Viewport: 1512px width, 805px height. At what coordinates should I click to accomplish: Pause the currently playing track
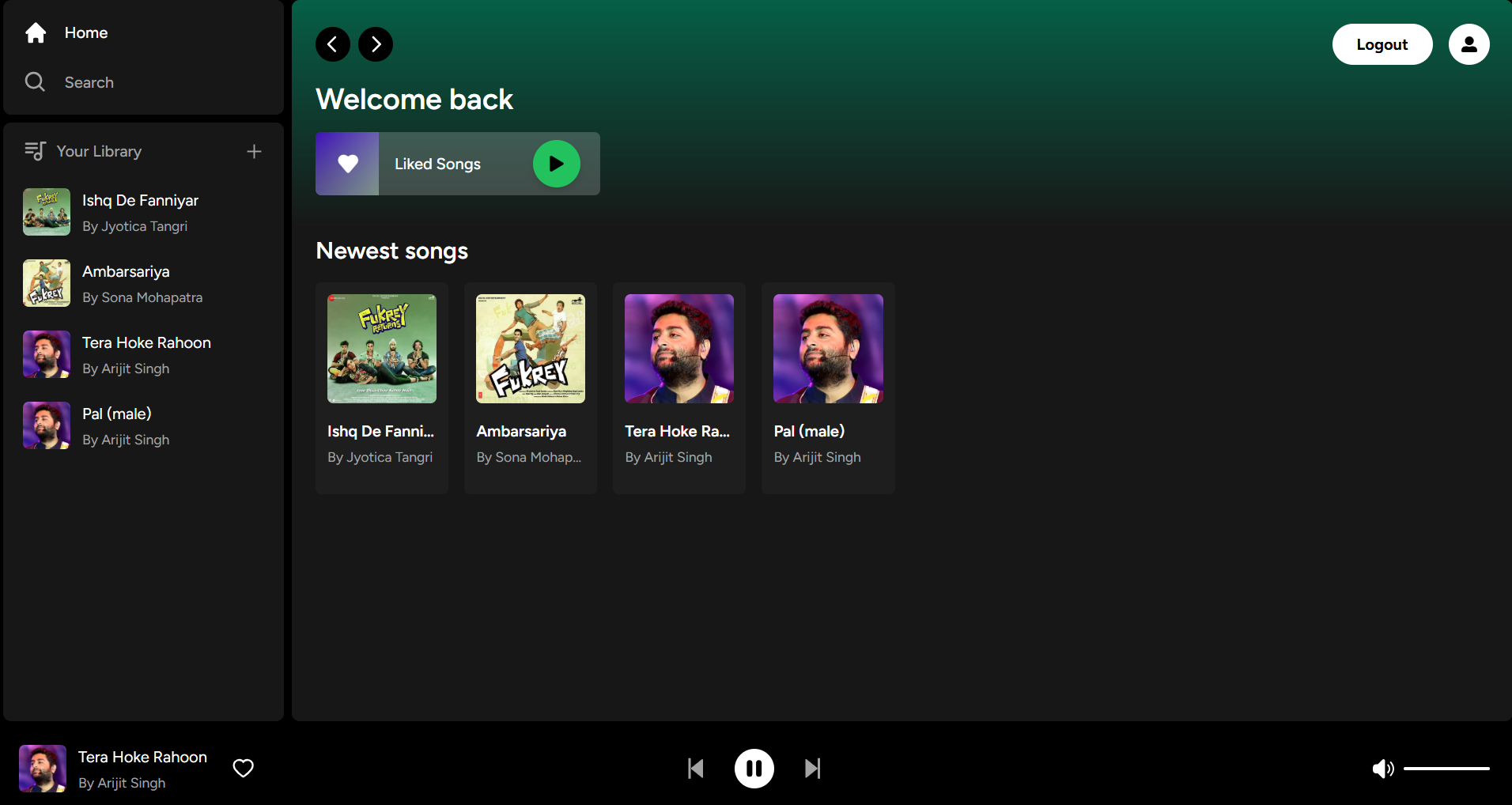[754, 769]
